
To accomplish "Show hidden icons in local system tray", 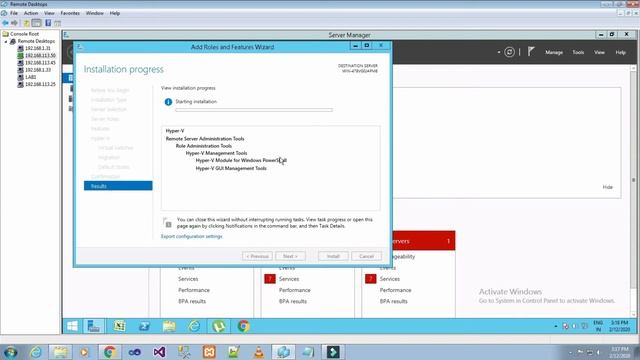I will click(570, 352).
